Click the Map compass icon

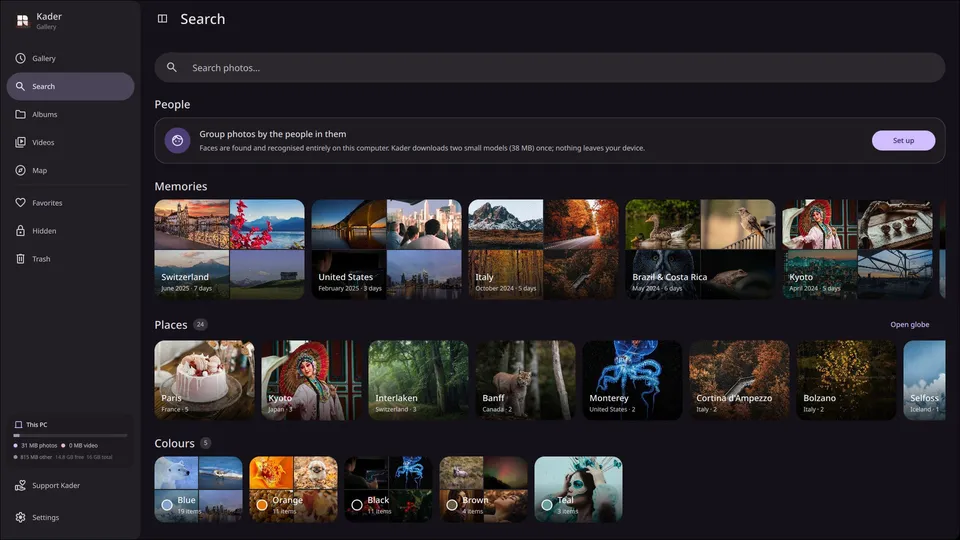coord(20,170)
